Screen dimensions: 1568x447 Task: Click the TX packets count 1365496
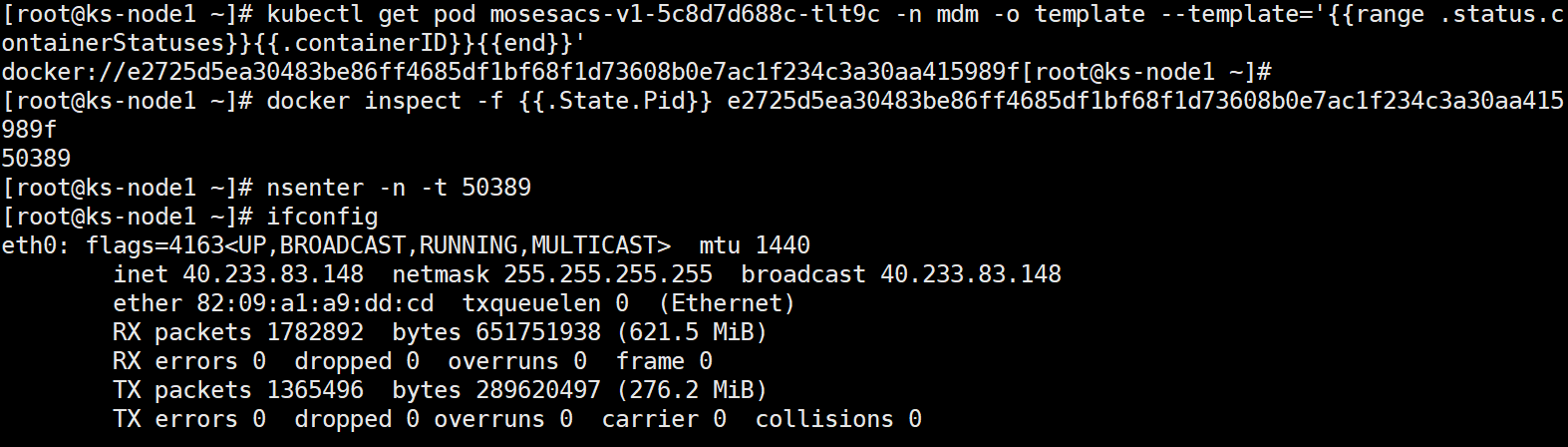[x=315, y=391]
